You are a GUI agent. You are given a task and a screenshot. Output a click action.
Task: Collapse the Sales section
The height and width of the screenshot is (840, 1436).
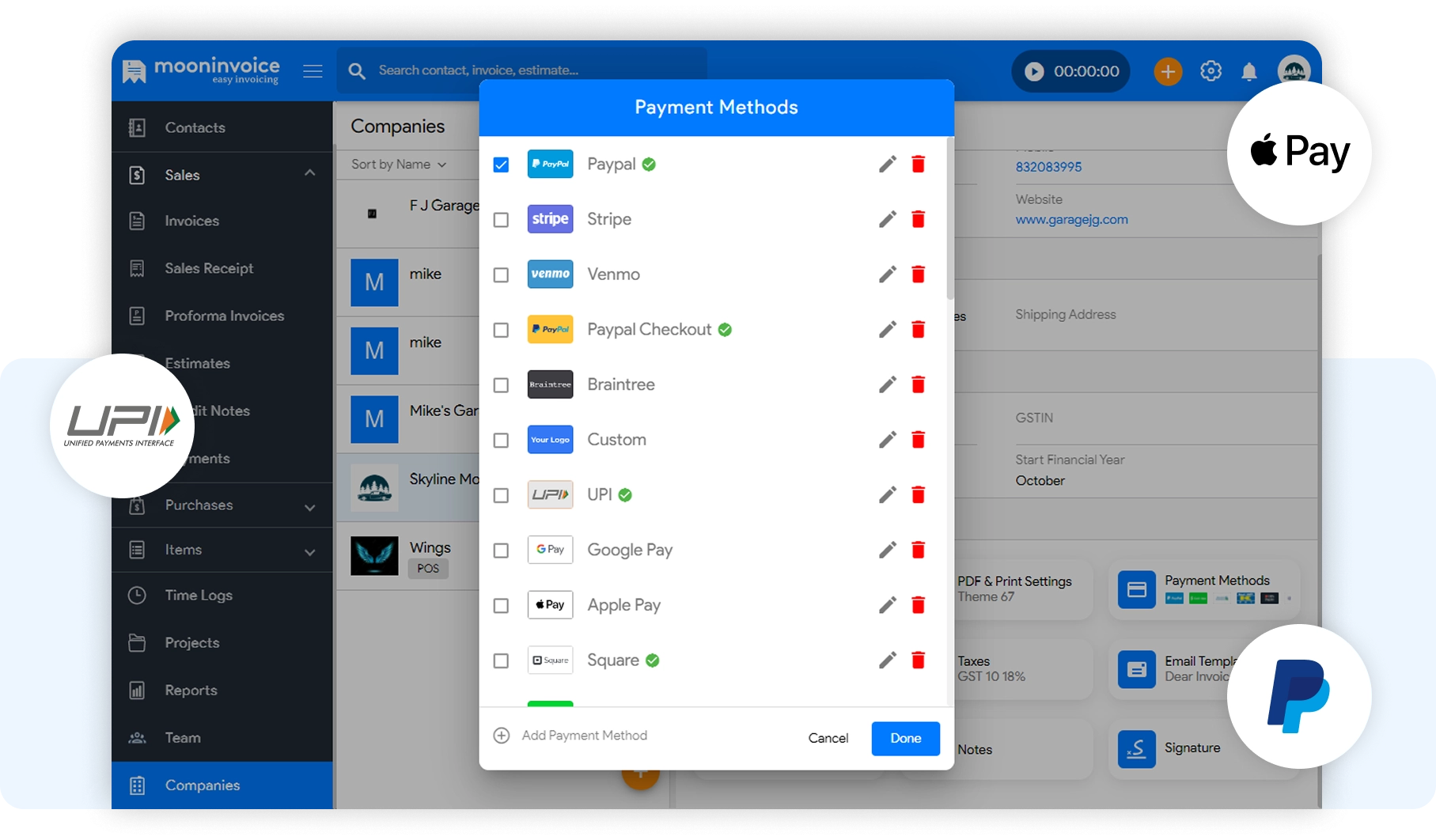coord(309,173)
